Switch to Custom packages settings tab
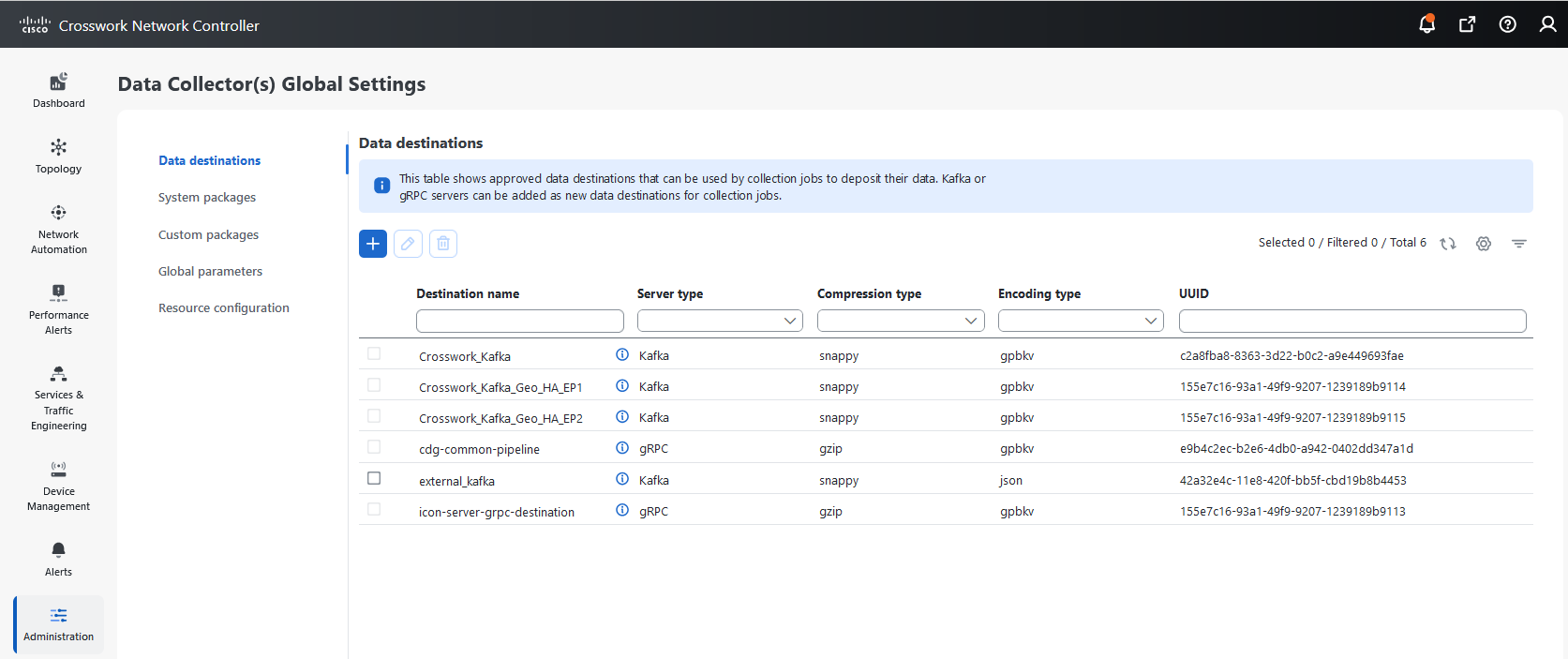 click(208, 235)
